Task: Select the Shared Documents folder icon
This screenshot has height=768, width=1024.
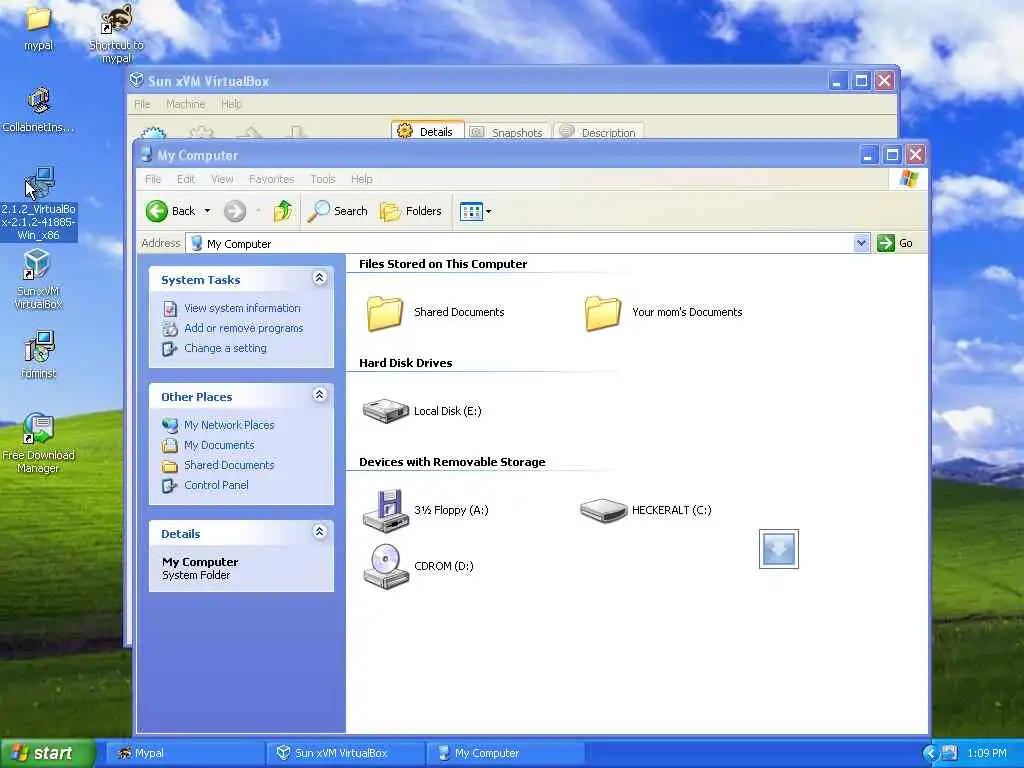Action: [x=385, y=313]
